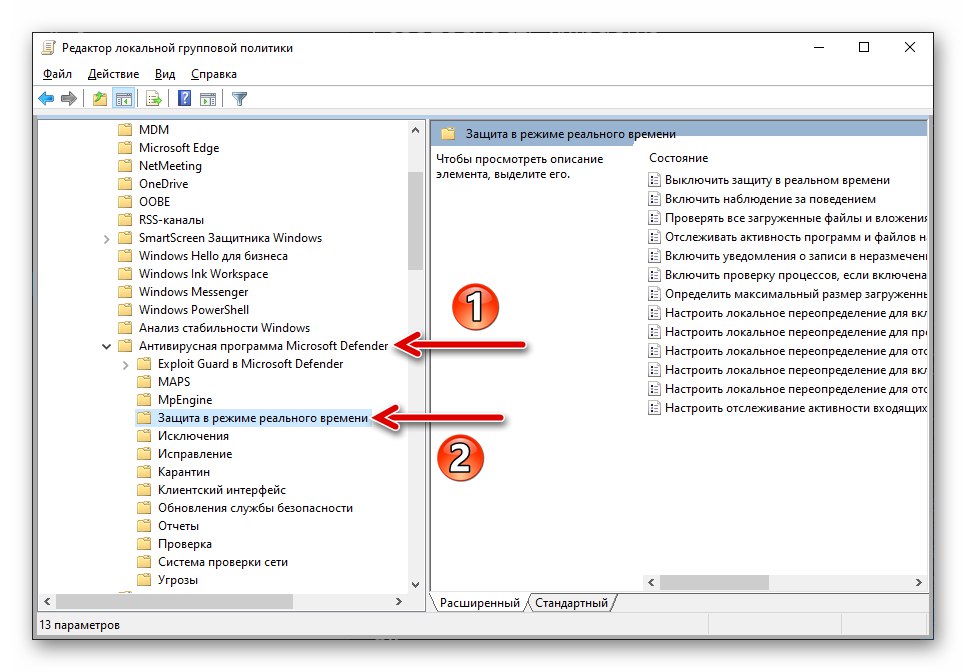Select the MDM folder
Image resolution: width=966 pixels, height=672 pixels.
[144, 130]
